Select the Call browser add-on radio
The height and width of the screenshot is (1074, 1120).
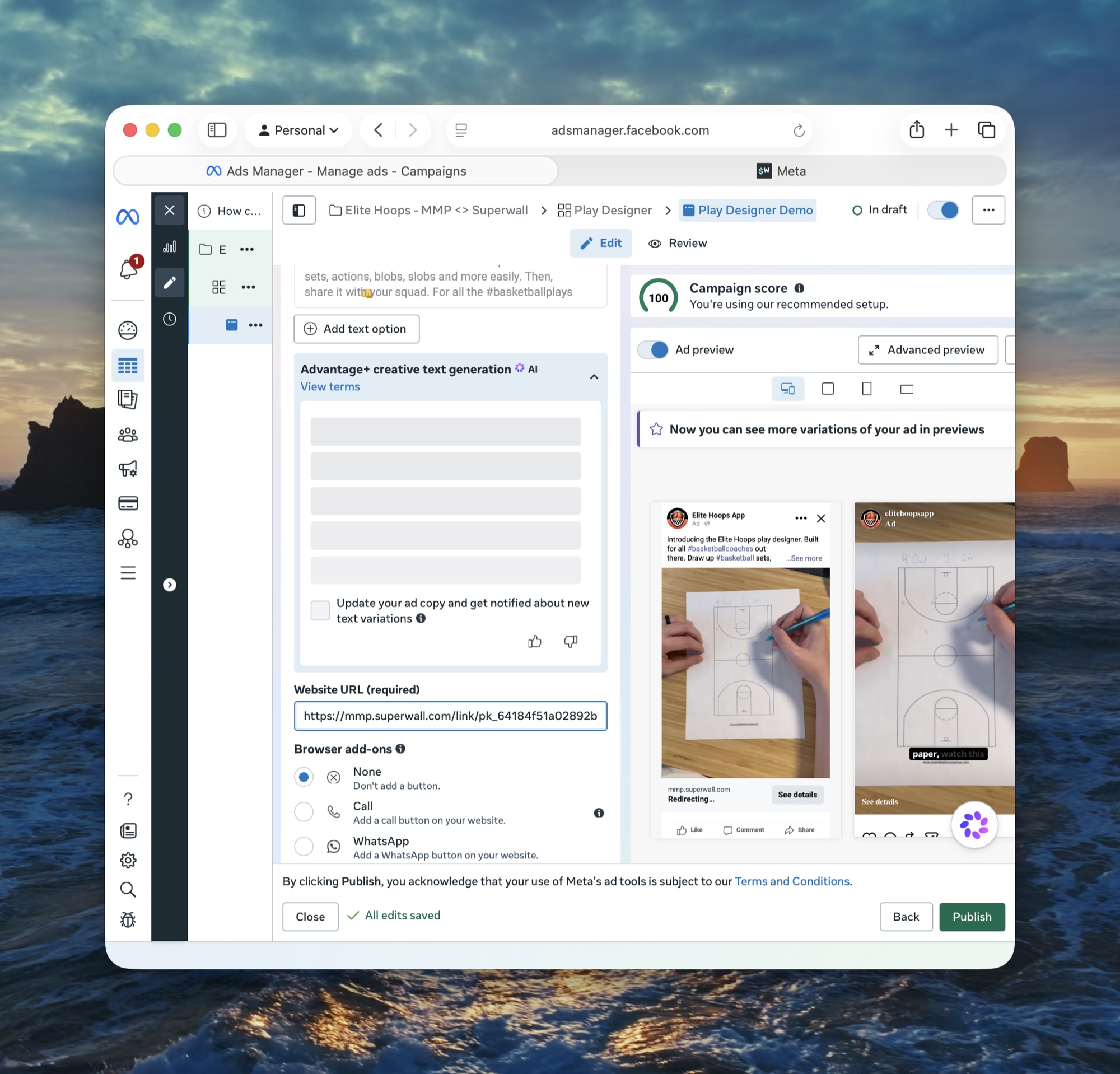[304, 812]
